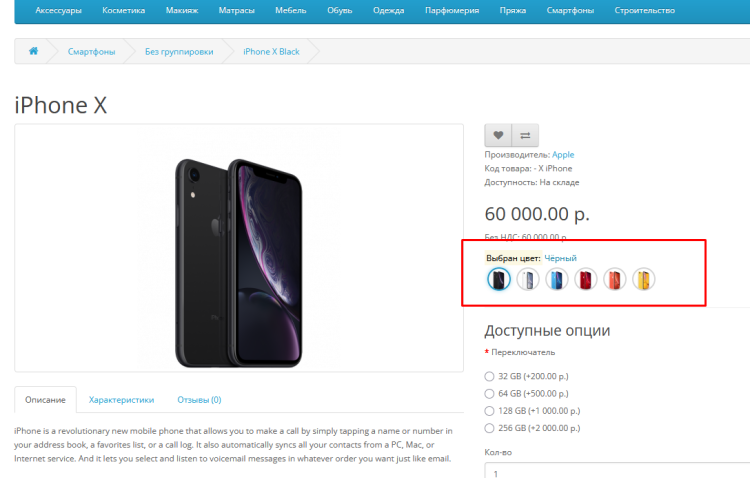Click the Без группировки breadcrumb link

point(179,51)
